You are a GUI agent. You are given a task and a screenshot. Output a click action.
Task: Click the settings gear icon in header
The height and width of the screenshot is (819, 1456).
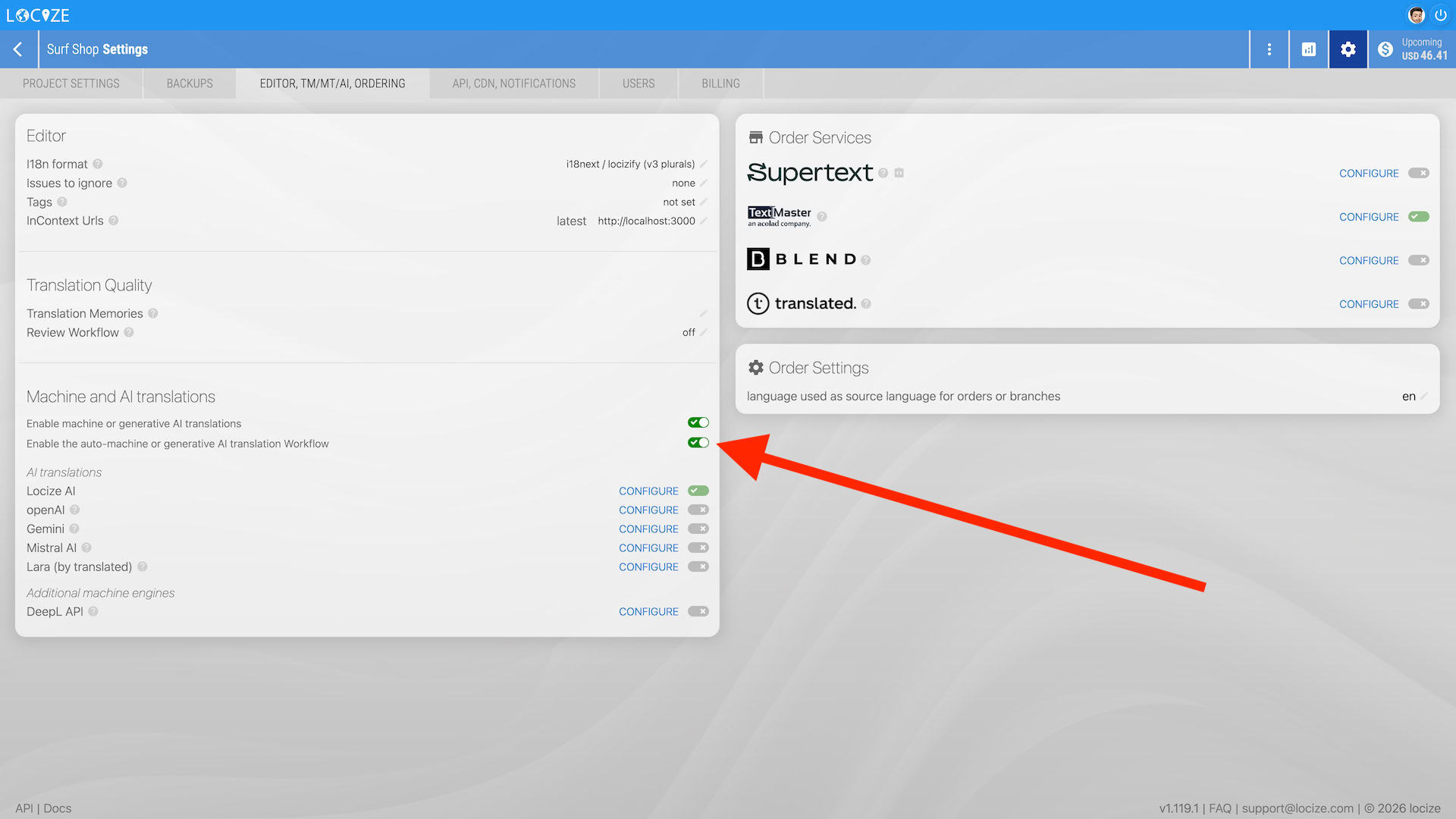(x=1348, y=49)
